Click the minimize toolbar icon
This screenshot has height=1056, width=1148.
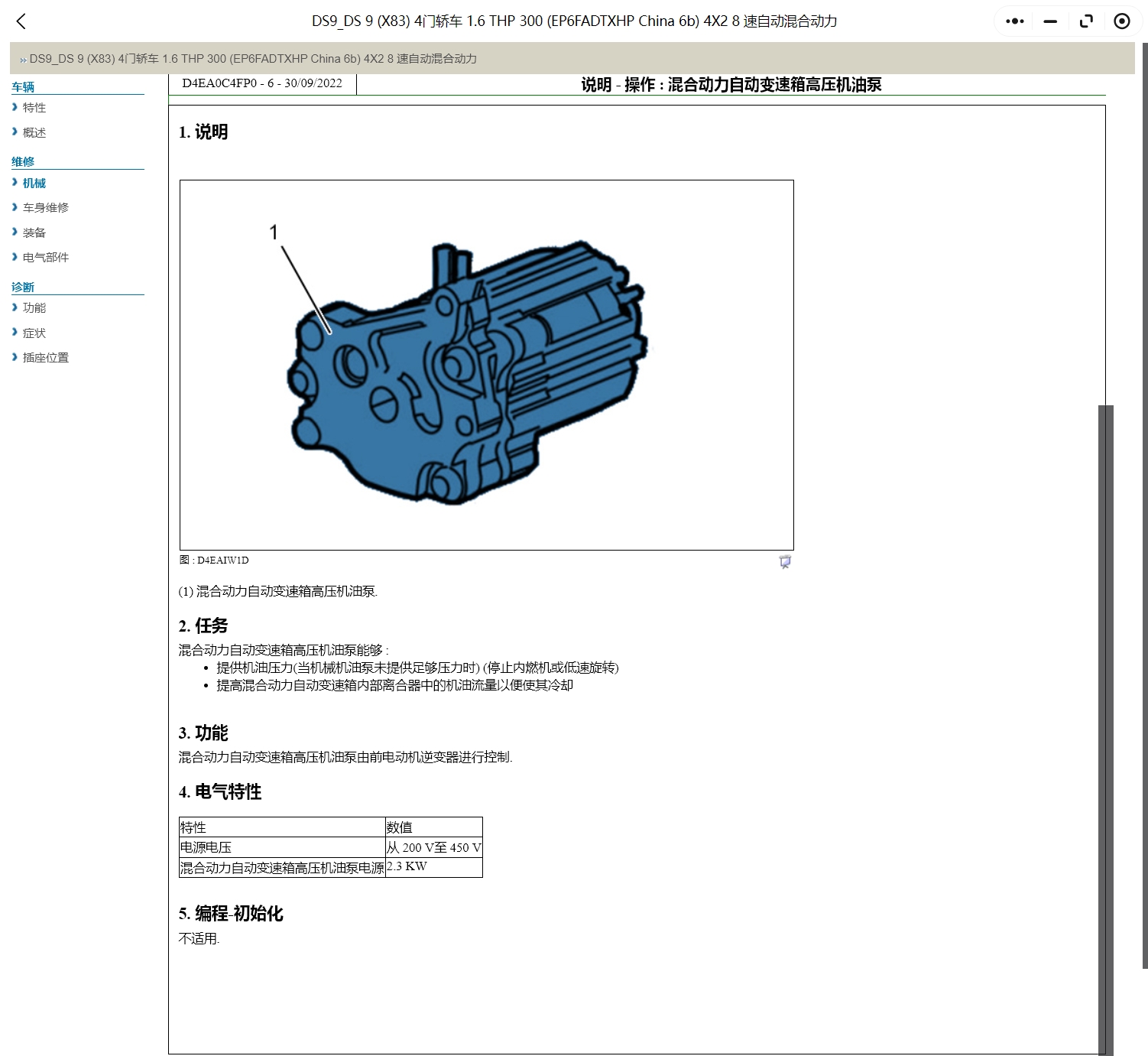pyautogui.click(x=1050, y=21)
